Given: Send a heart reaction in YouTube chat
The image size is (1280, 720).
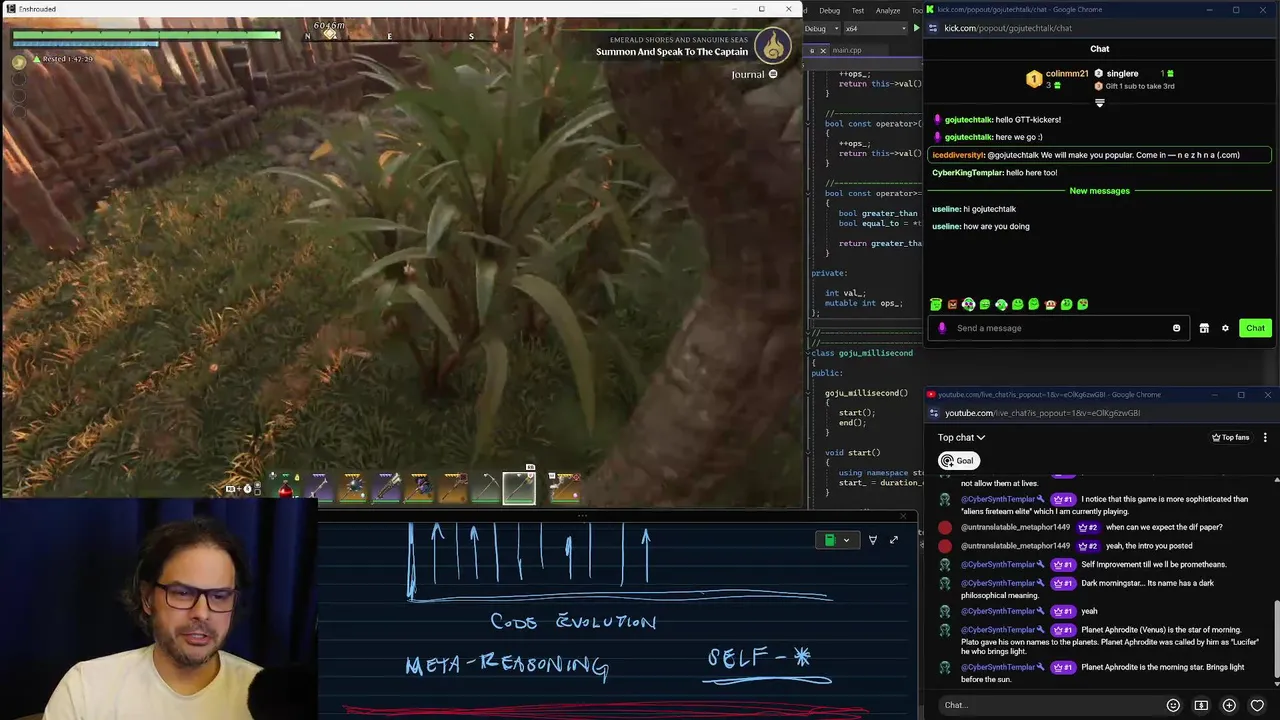Looking at the screenshot, I should pos(1257,705).
